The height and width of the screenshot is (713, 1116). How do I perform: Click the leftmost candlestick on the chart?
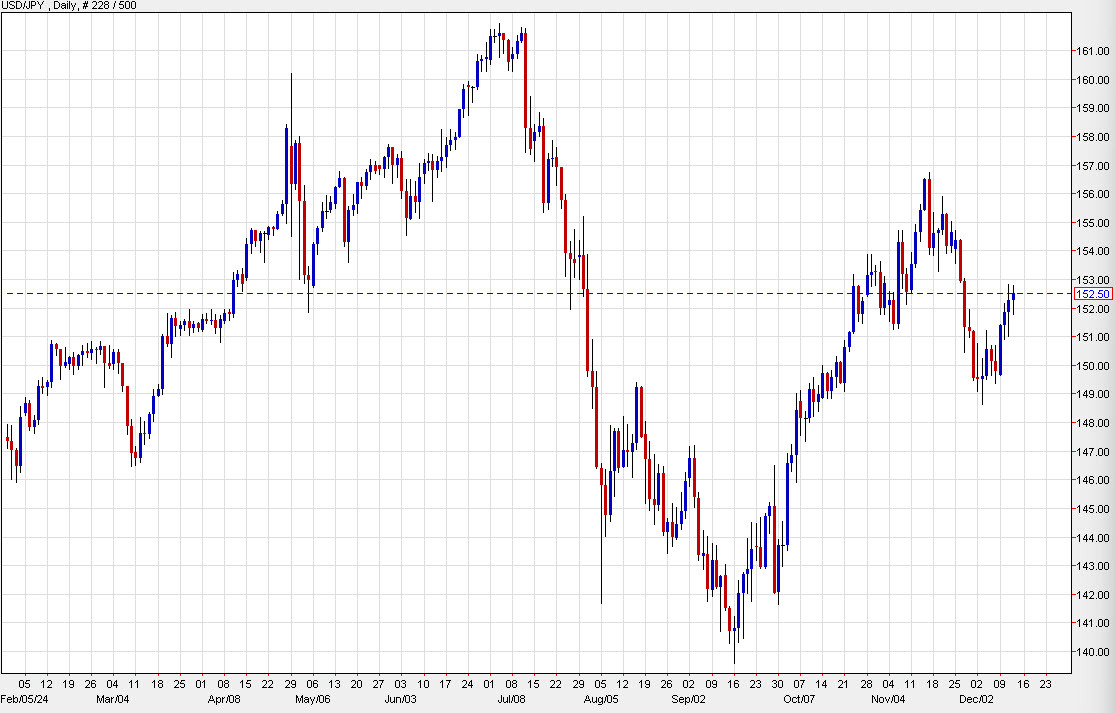point(8,440)
